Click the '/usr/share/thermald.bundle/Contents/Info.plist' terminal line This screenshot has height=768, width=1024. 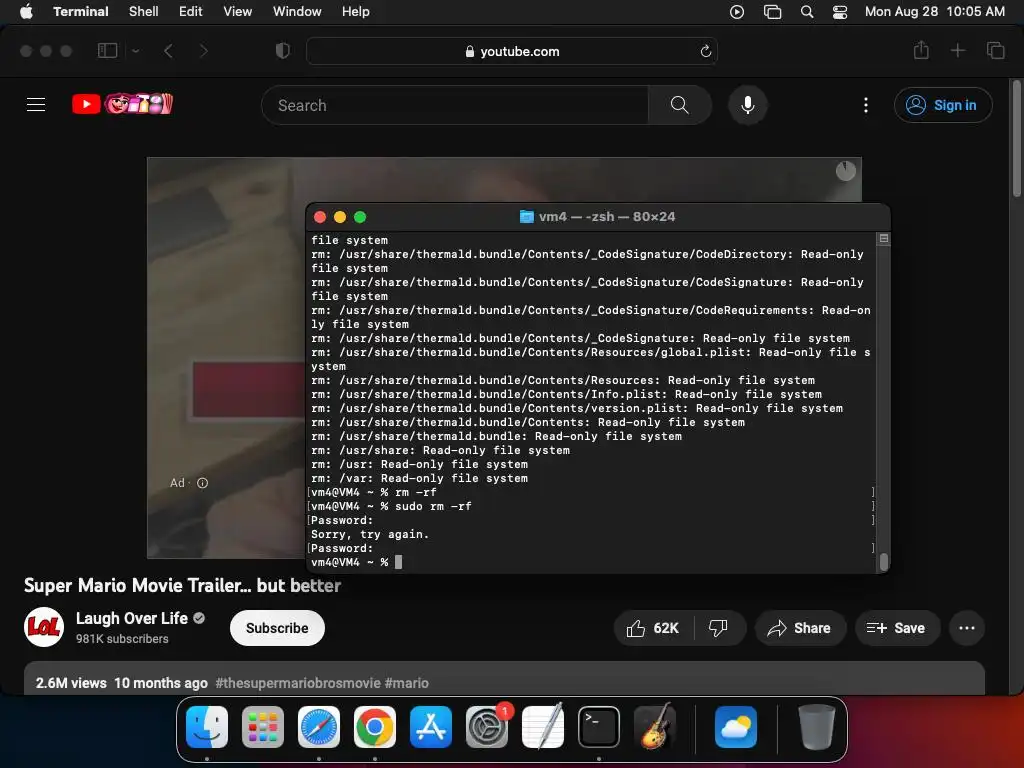tap(566, 394)
